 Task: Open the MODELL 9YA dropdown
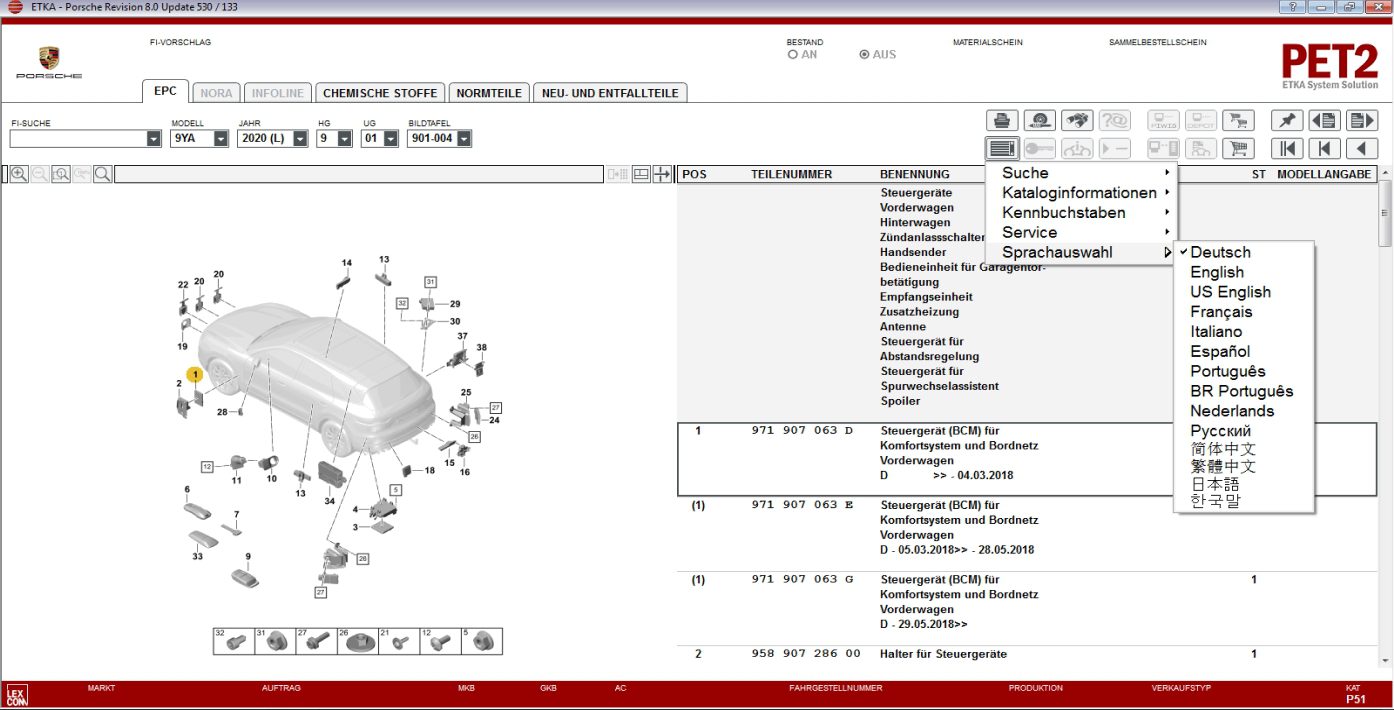click(x=221, y=139)
